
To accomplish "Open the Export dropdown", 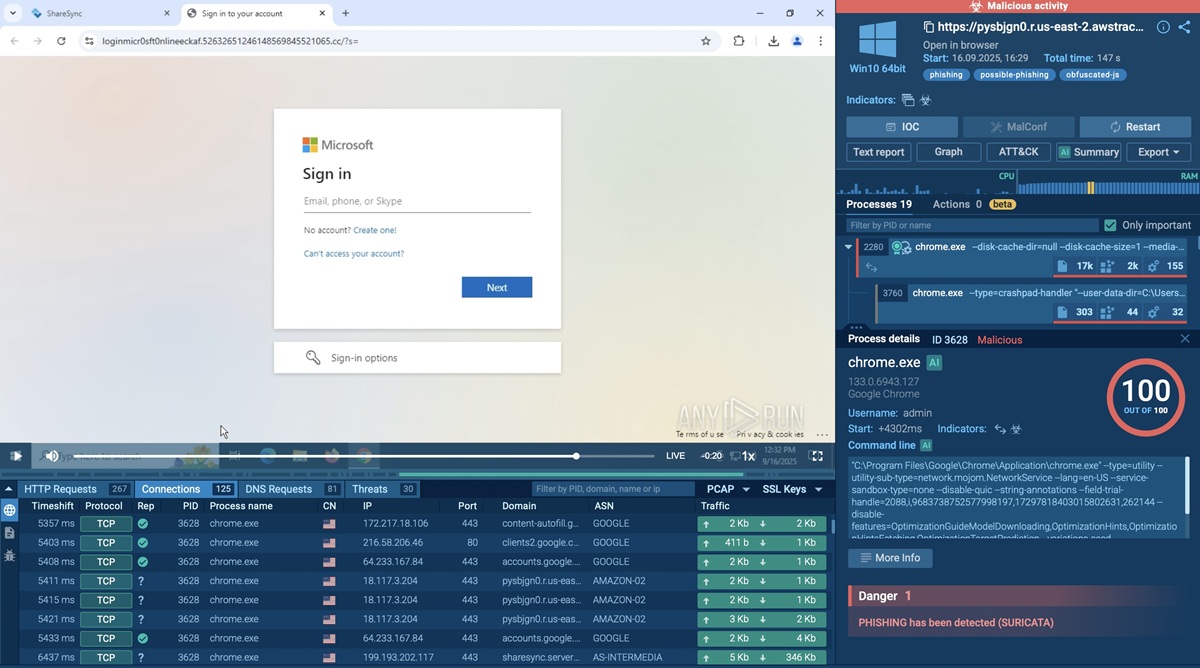I will tap(1158, 152).
